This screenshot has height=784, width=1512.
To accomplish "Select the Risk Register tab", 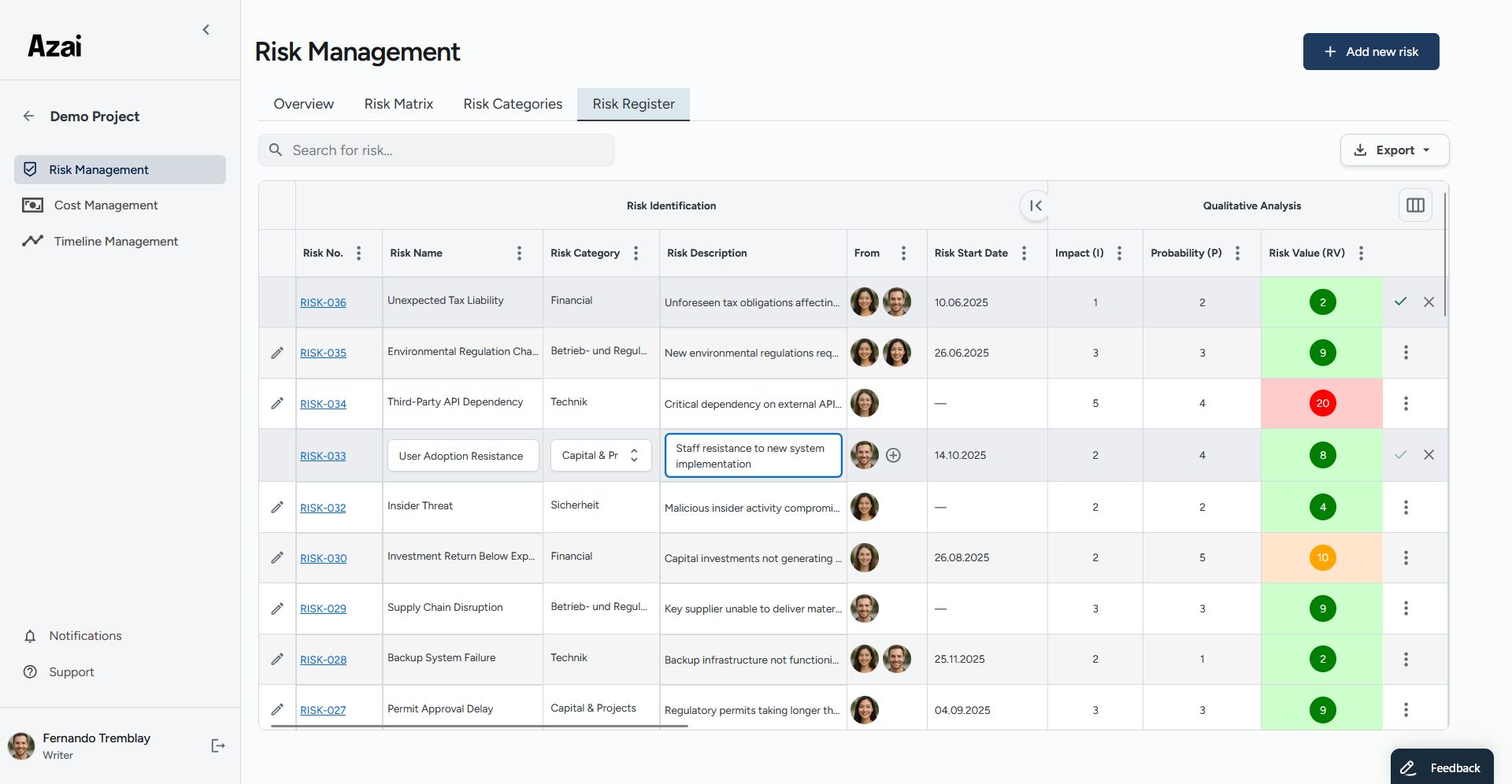I will coord(633,104).
